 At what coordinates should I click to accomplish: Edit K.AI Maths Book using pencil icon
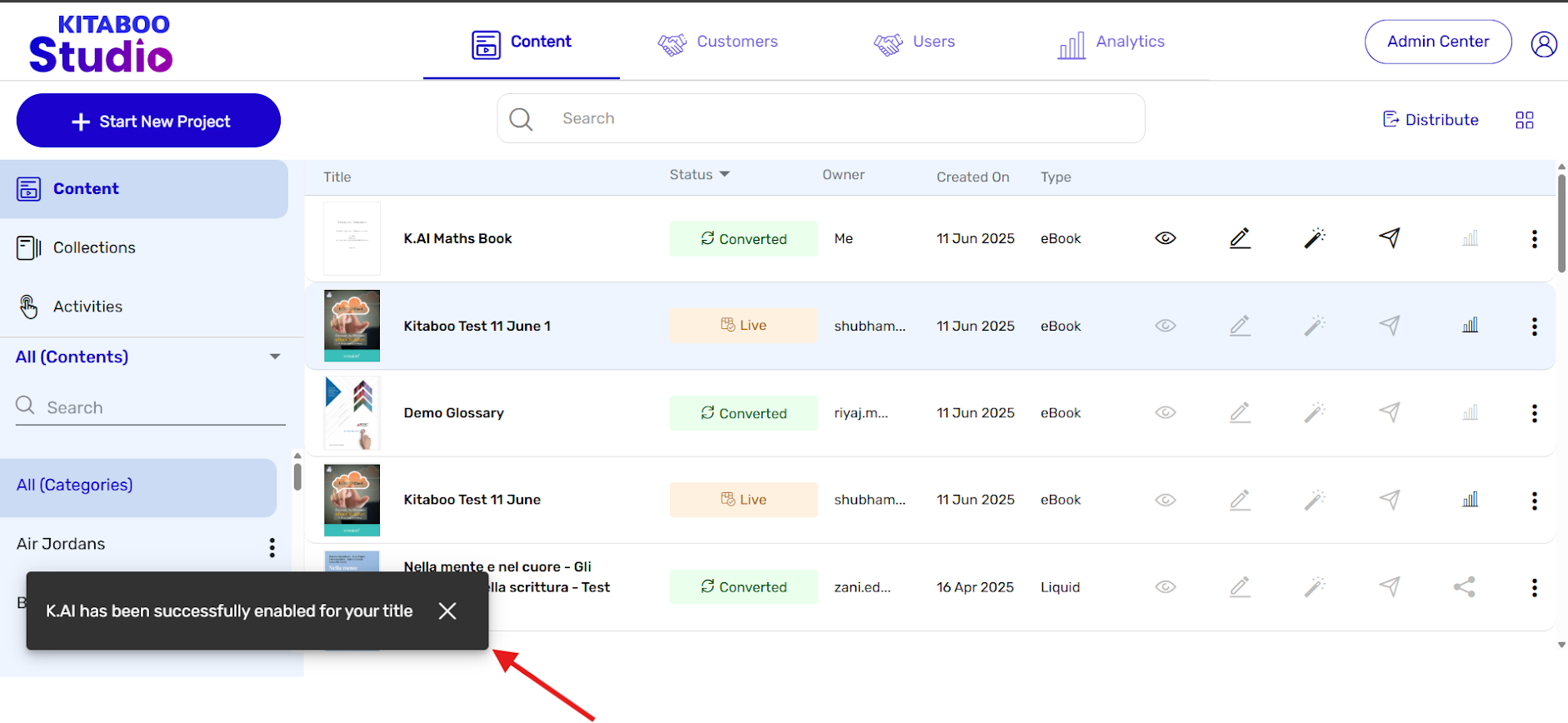[1240, 238]
